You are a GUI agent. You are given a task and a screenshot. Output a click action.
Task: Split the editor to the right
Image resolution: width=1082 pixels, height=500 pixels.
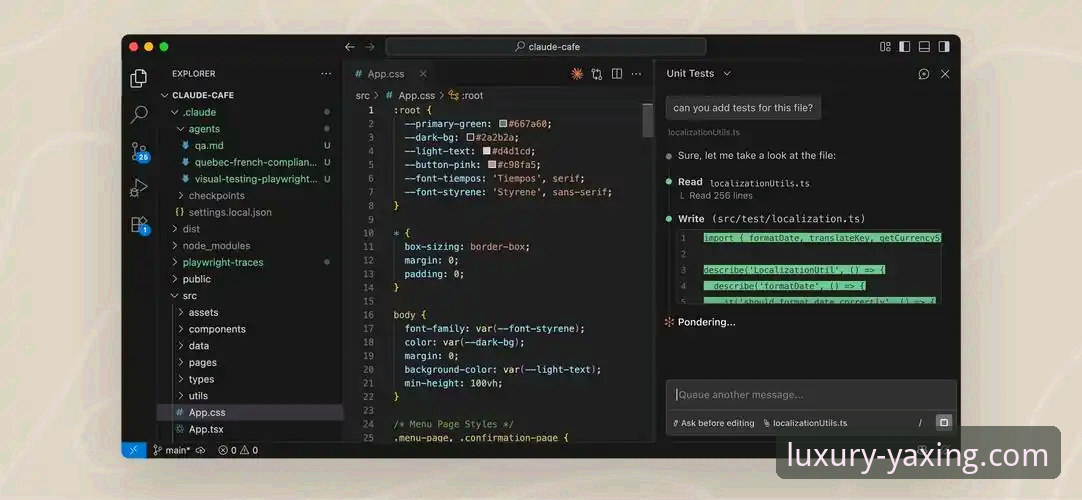click(x=617, y=74)
